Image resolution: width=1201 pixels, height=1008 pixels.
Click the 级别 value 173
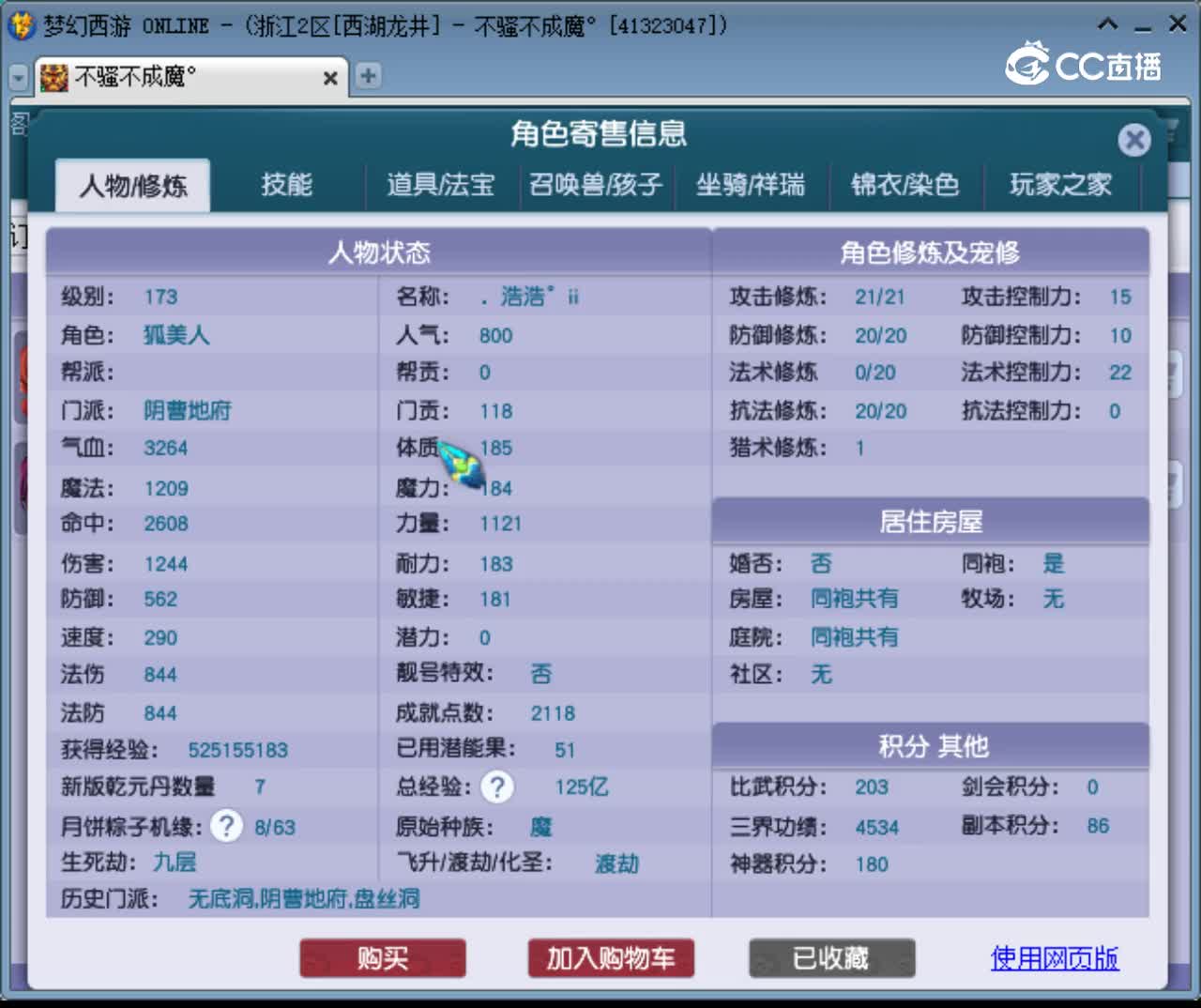160,297
